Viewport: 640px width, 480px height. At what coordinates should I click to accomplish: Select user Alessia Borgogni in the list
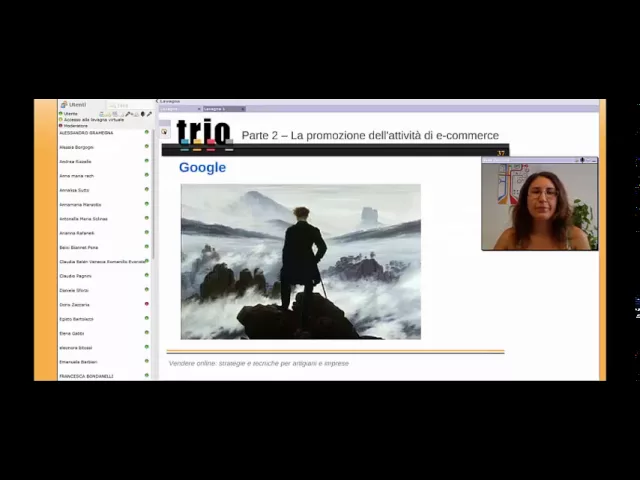[76, 147]
